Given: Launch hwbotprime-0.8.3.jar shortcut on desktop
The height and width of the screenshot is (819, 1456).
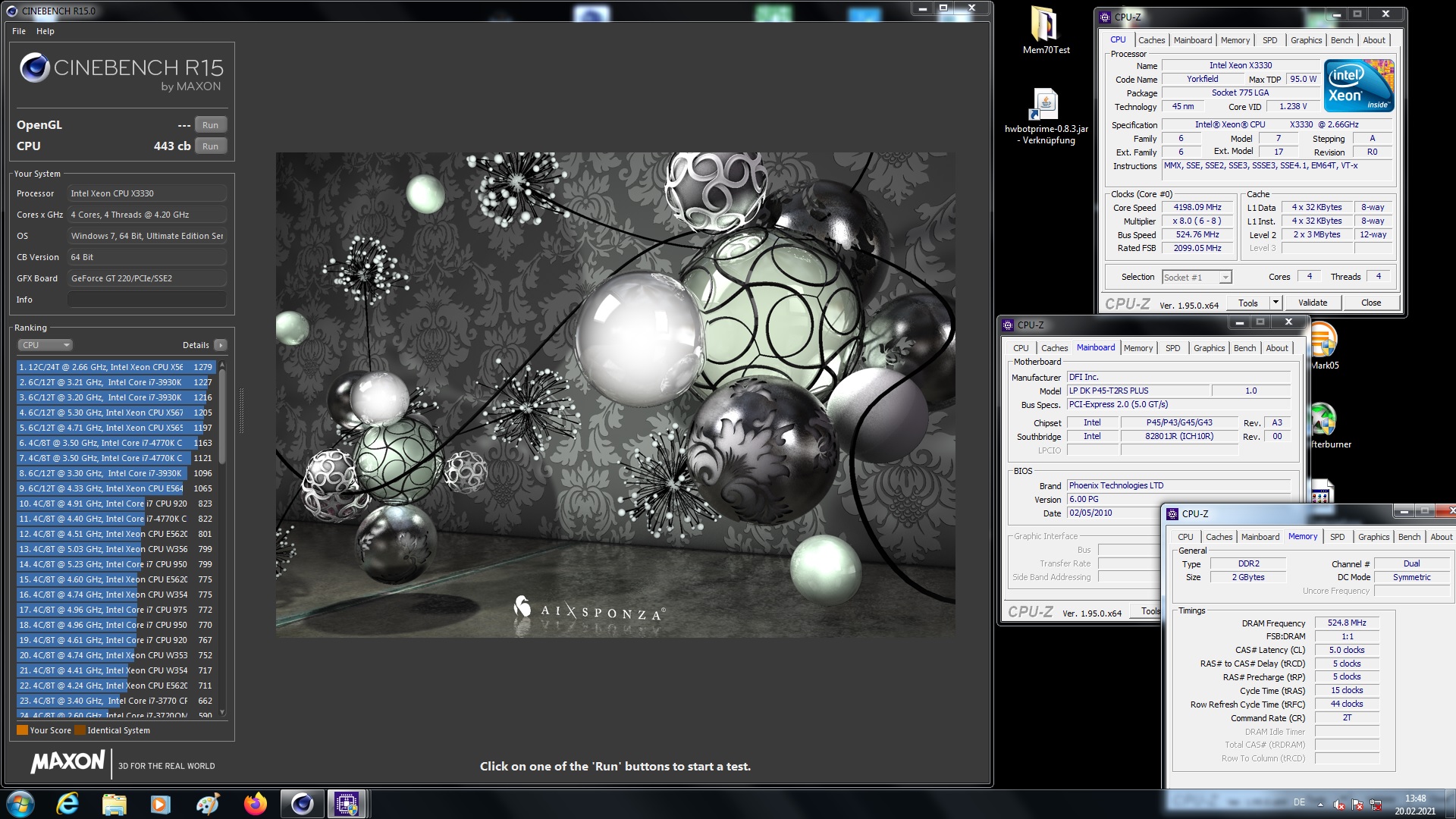Looking at the screenshot, I should click(1046, 115).
